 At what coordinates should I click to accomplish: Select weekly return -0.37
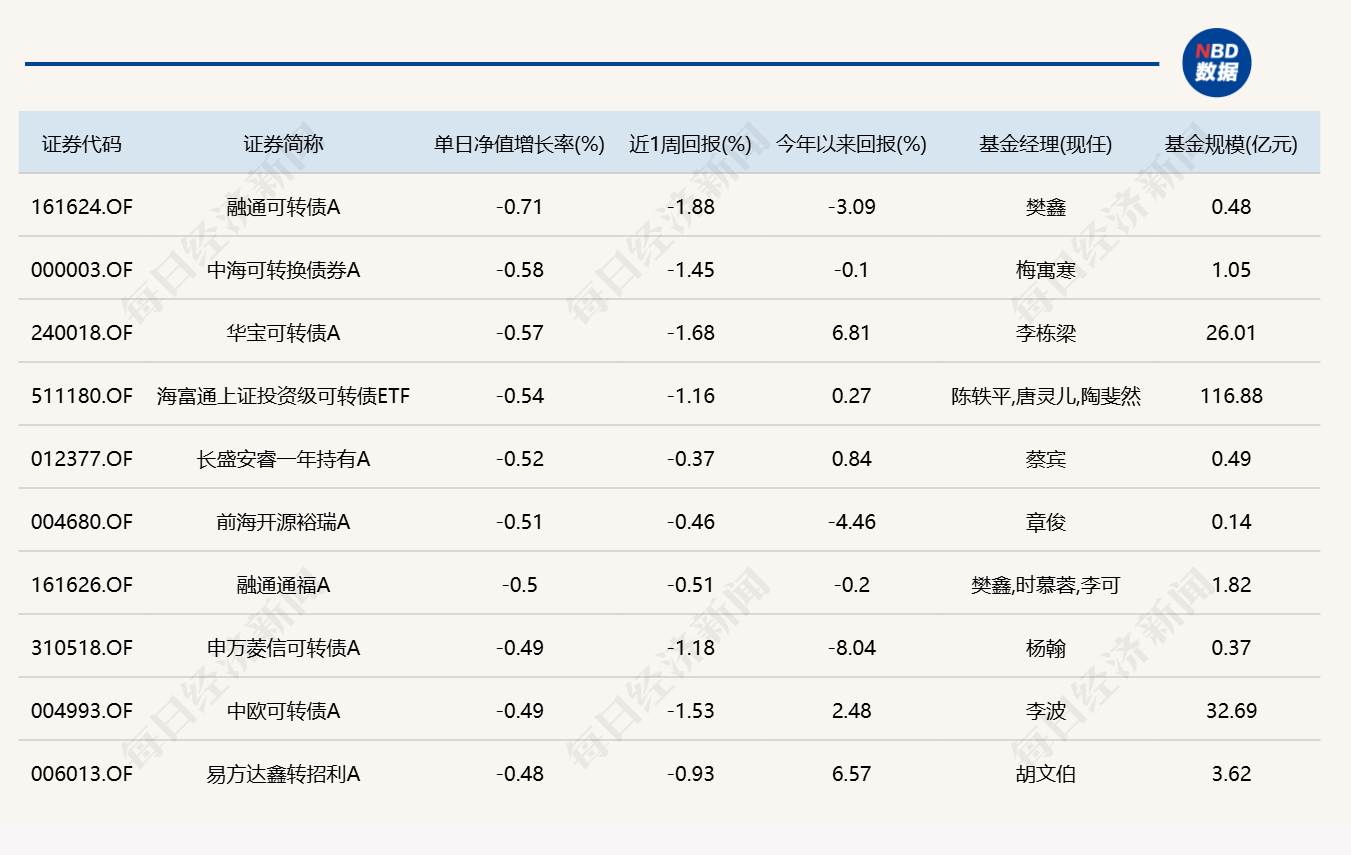[x=690, y=459]
